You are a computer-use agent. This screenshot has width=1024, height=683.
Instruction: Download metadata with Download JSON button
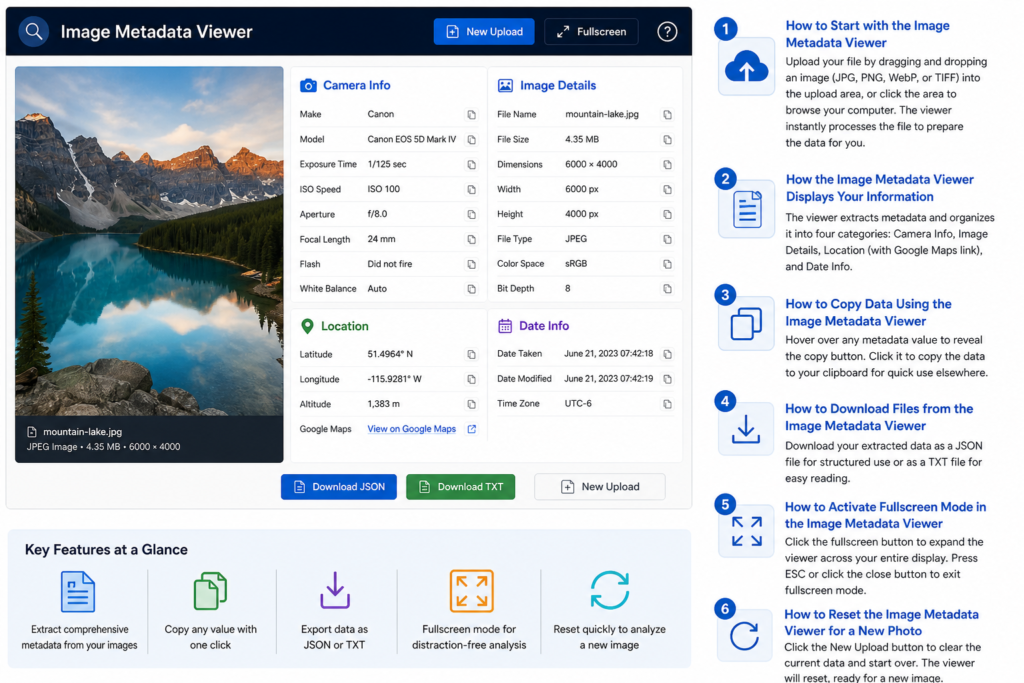(338, 486)
